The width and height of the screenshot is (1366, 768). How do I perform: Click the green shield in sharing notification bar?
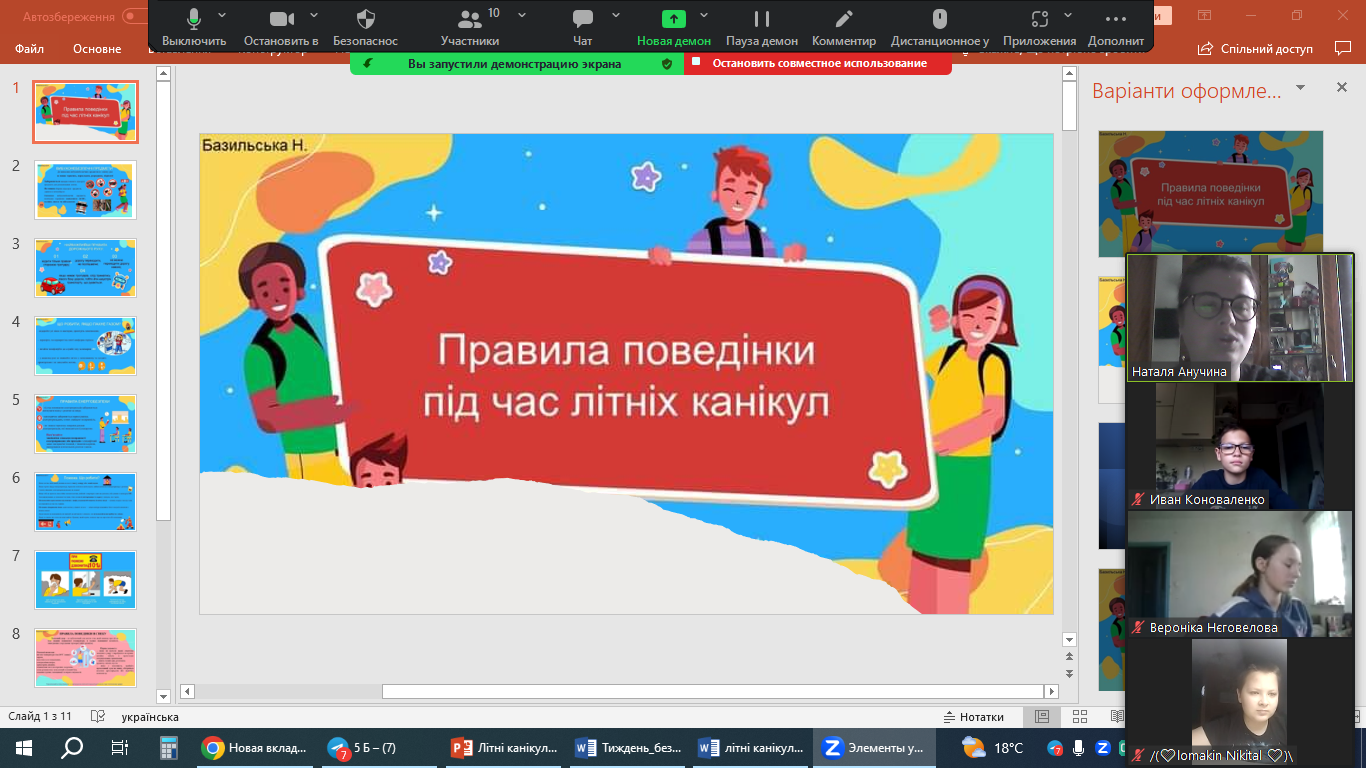coord(667,63)
